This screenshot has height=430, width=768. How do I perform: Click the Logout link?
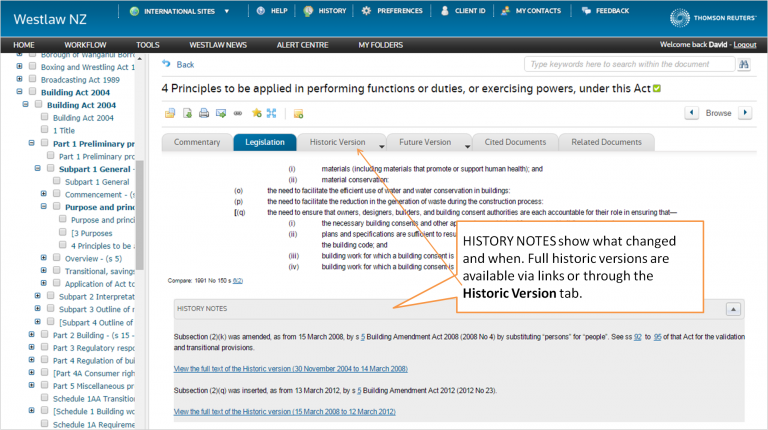[x=745, y=45]
